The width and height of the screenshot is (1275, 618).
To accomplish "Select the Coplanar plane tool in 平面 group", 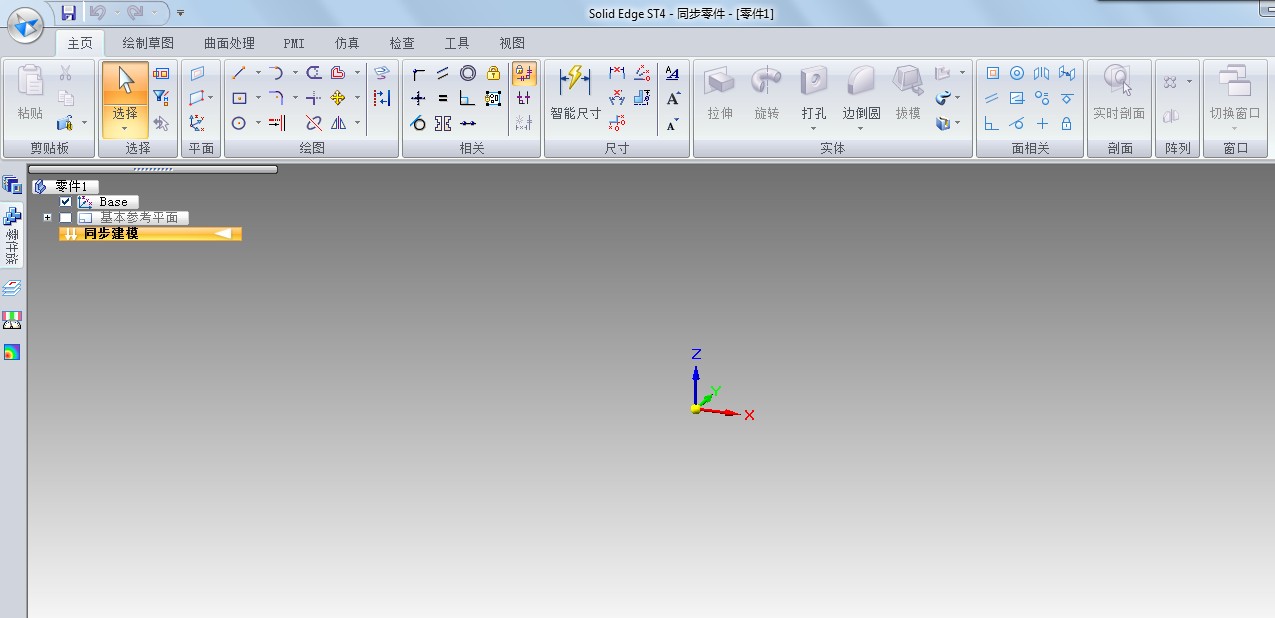I will [x=198, y=73].
